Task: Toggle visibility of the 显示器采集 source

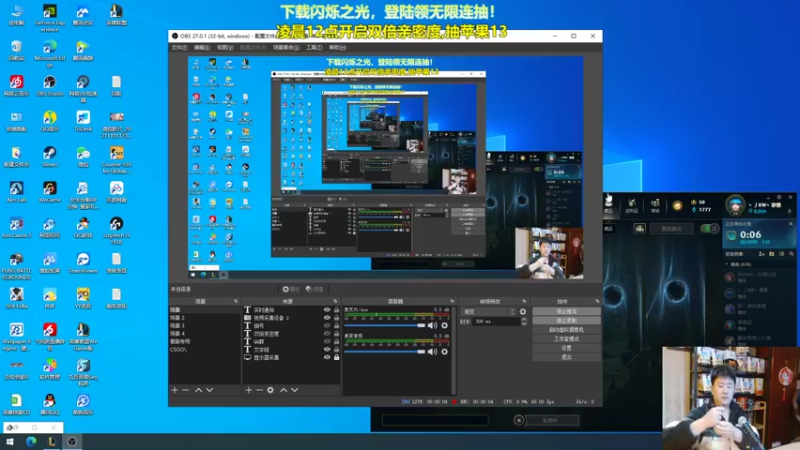Action: click(x=327, y=357)
